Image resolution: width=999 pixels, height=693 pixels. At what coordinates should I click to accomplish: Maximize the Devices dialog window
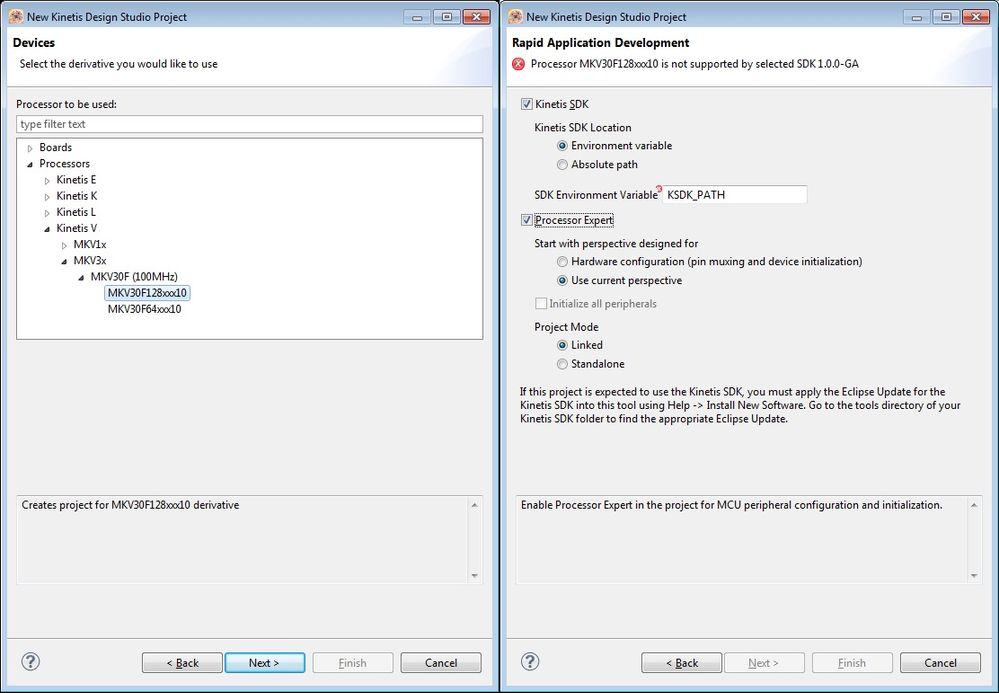coord(447,17)
